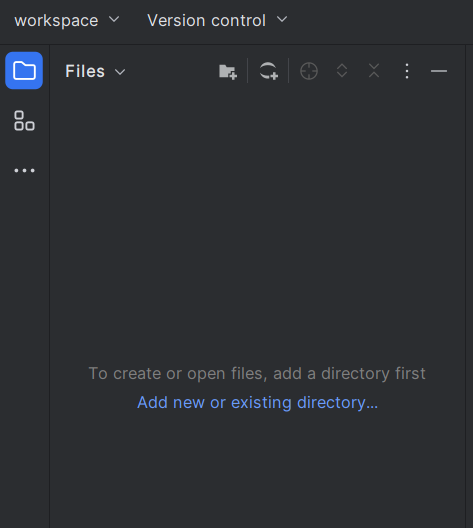Open the Structure tool window icon
The image size is (473, 528).
click(24, 121)
